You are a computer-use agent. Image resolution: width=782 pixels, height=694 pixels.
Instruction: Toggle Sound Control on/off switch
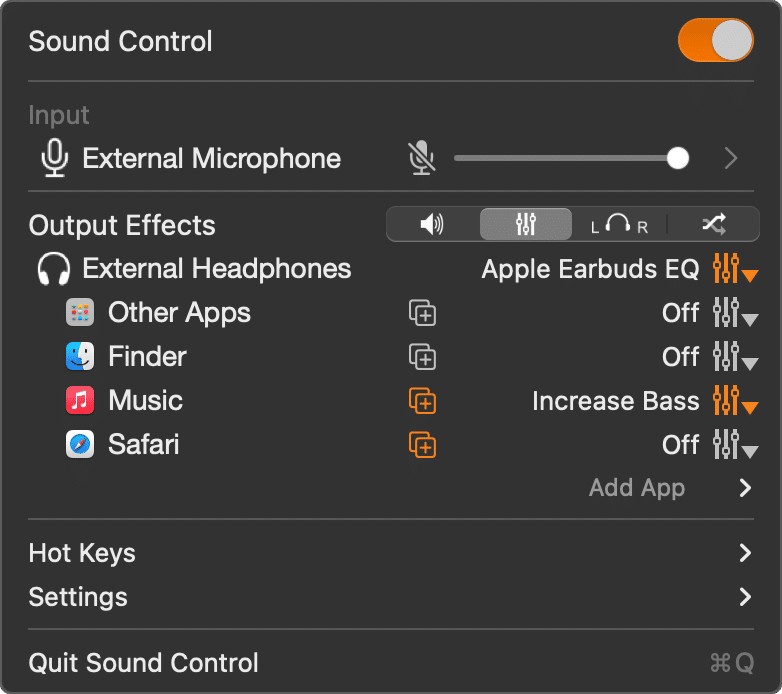(x=715, y=41)
